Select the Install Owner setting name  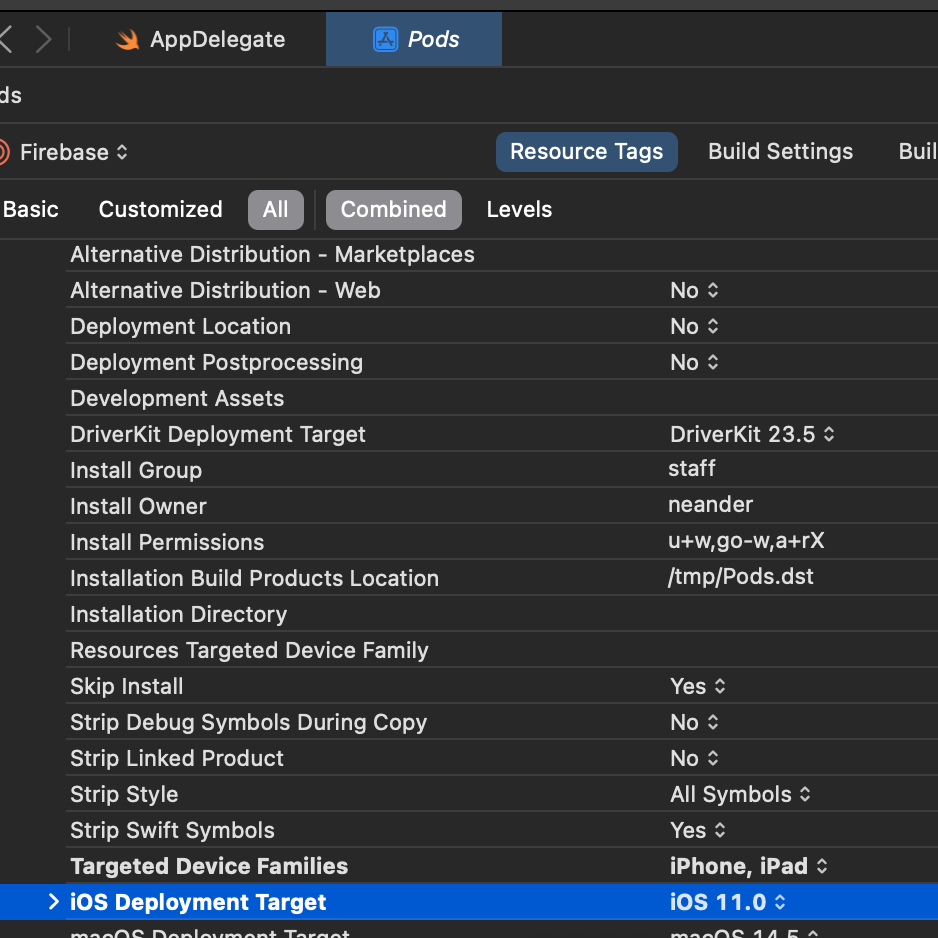click(x=138, y=506)
